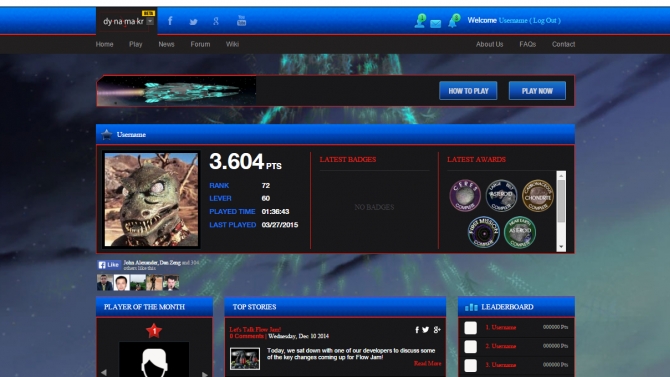
Task: Open the Play menu item
Action: tap(135, 44)
